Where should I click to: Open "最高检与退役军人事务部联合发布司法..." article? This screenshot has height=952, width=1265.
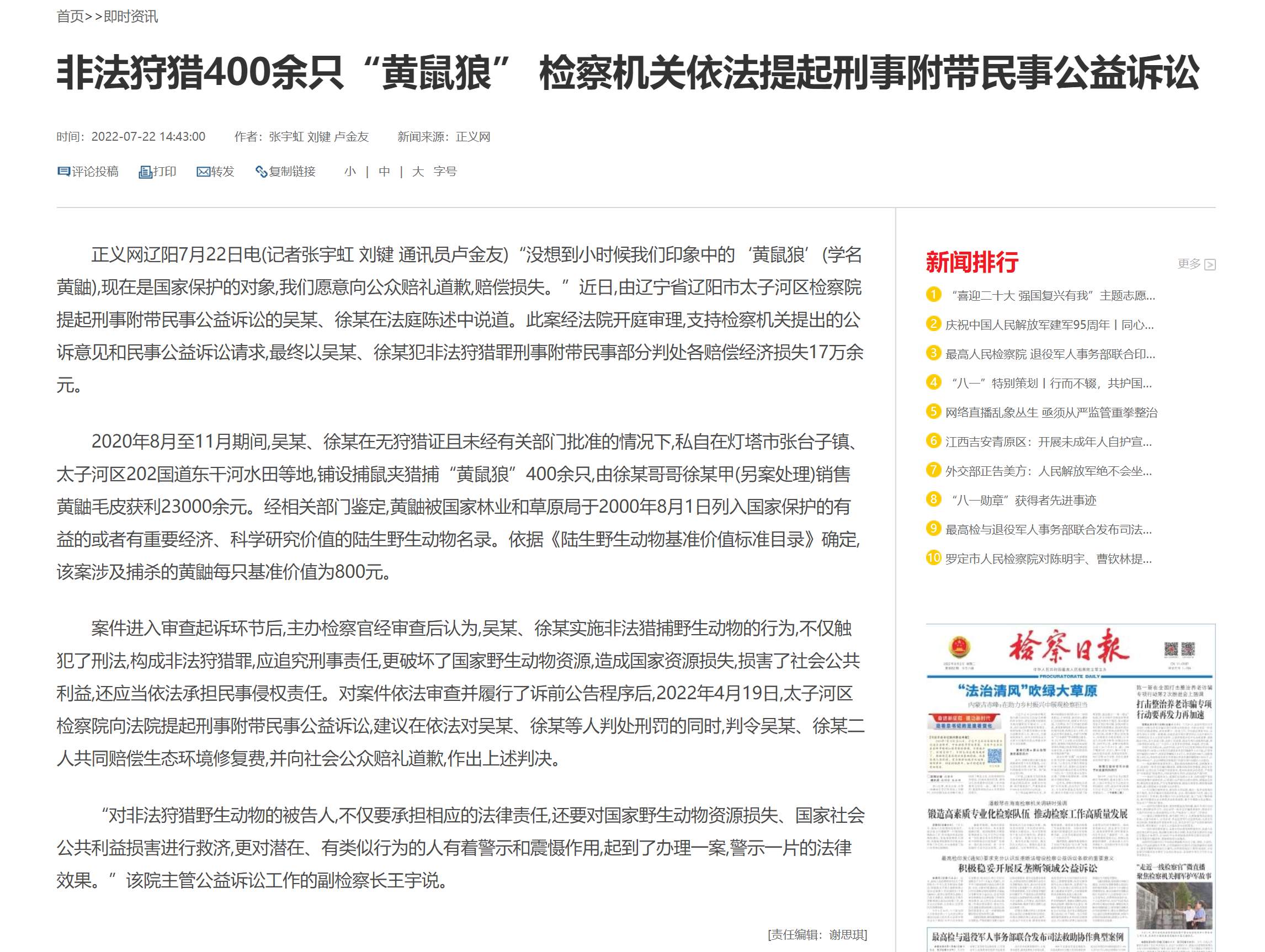tap(1049, 529)
